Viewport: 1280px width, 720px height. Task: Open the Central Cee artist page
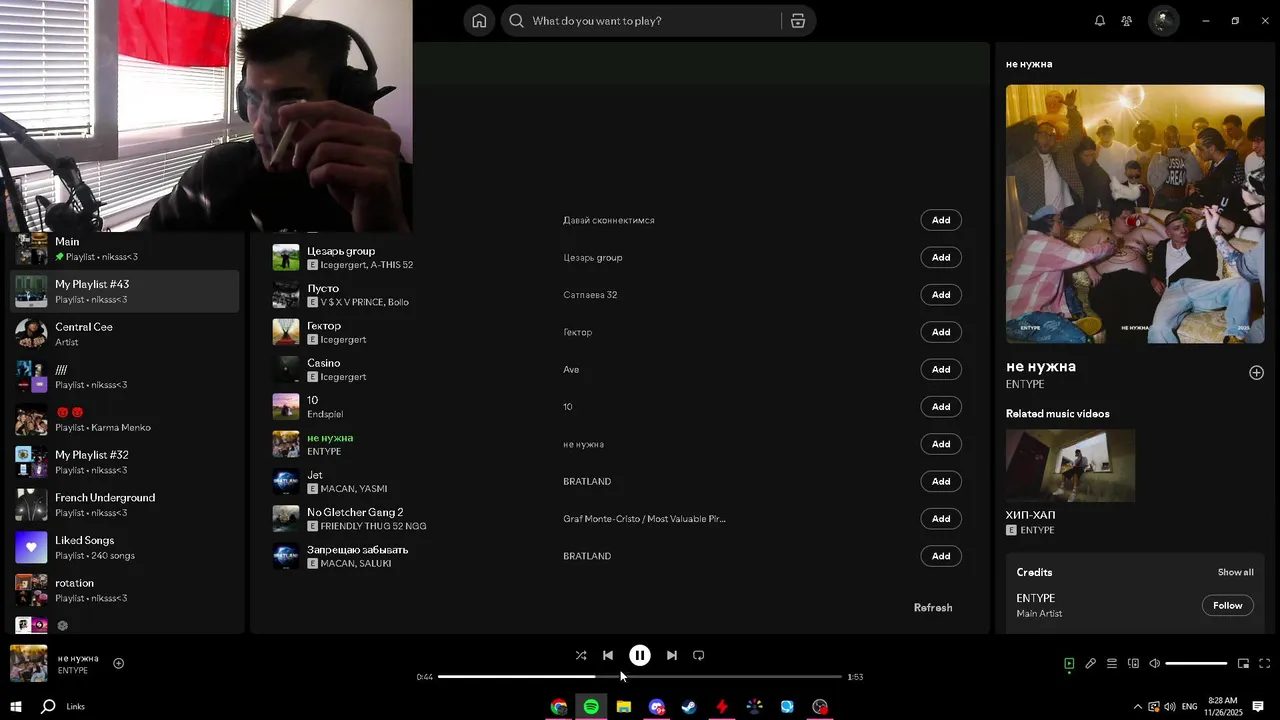pos(126,335)
